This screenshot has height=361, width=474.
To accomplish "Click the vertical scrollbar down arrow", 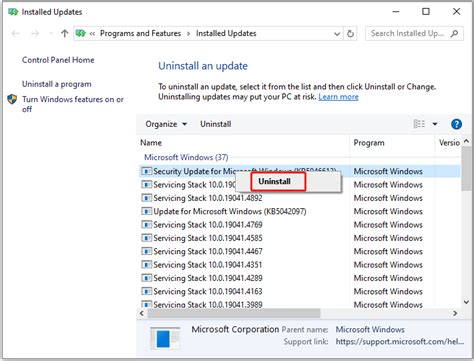I will [x=466, y=302].
